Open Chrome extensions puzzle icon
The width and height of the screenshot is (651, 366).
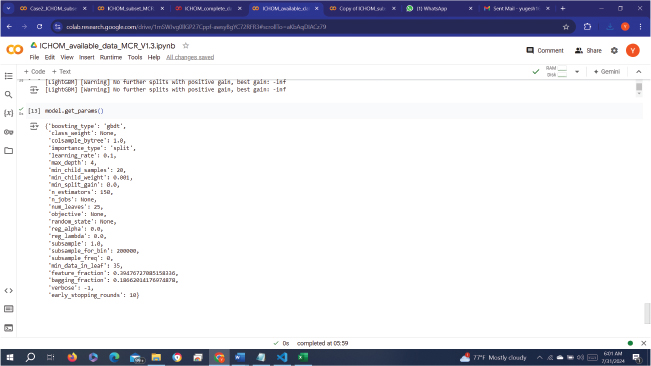(x=587, y=27)
